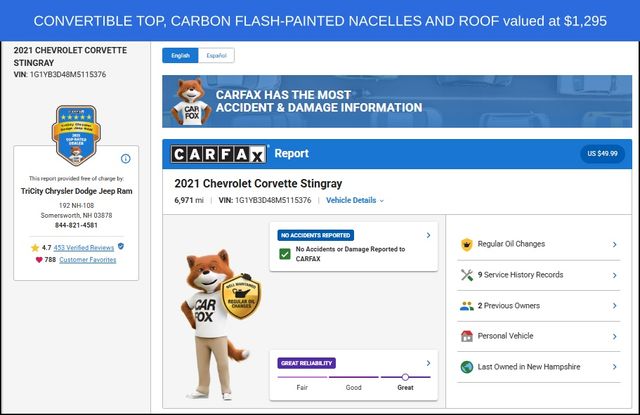Click the globe icon for Last Owned

click(x=467, y=367)
